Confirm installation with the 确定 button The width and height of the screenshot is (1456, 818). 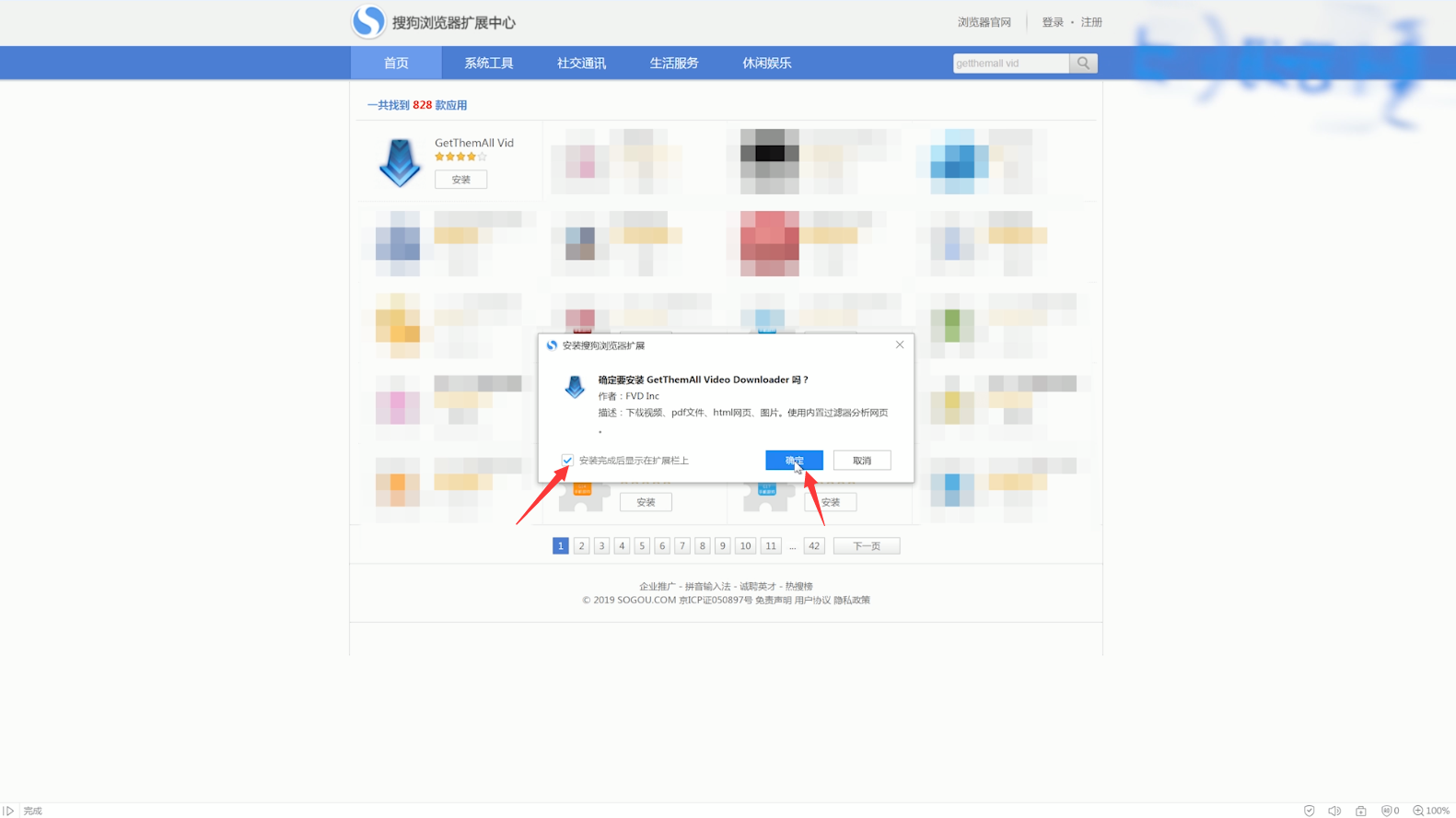pos(794,460)
